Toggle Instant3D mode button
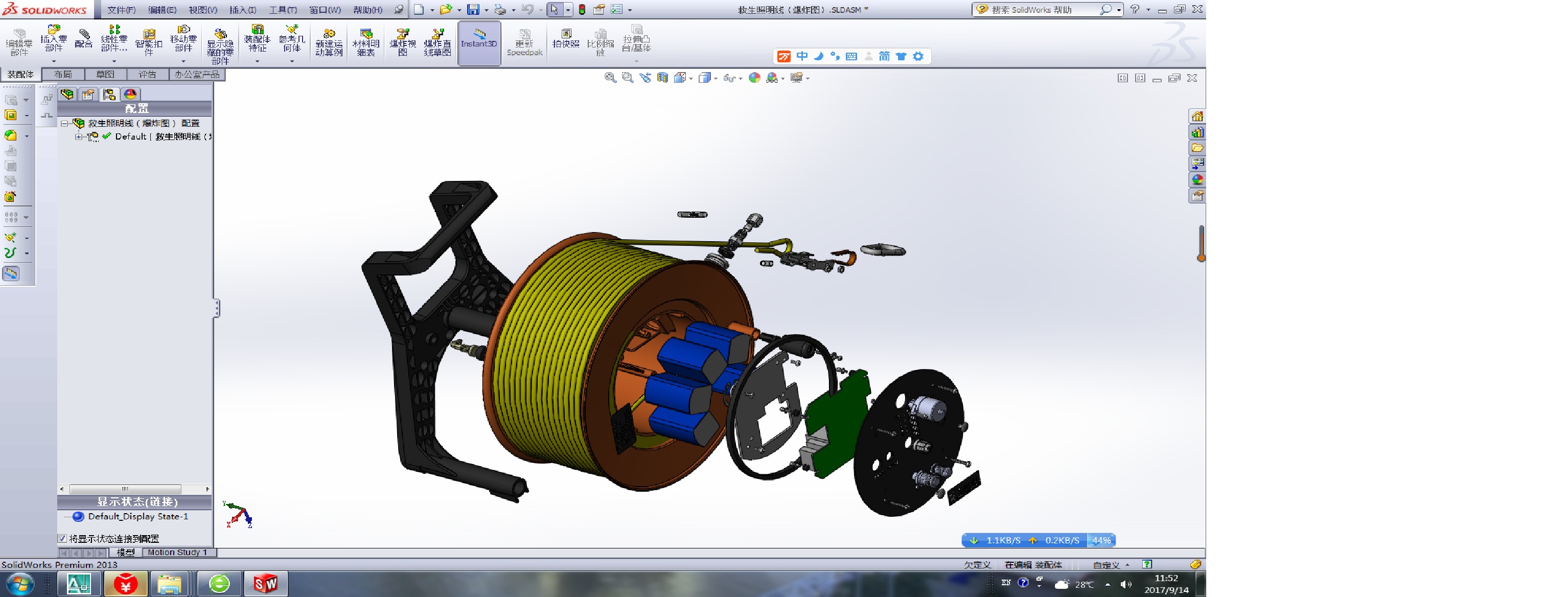This screenshot has height=597, width=1568. click(479, 43)
